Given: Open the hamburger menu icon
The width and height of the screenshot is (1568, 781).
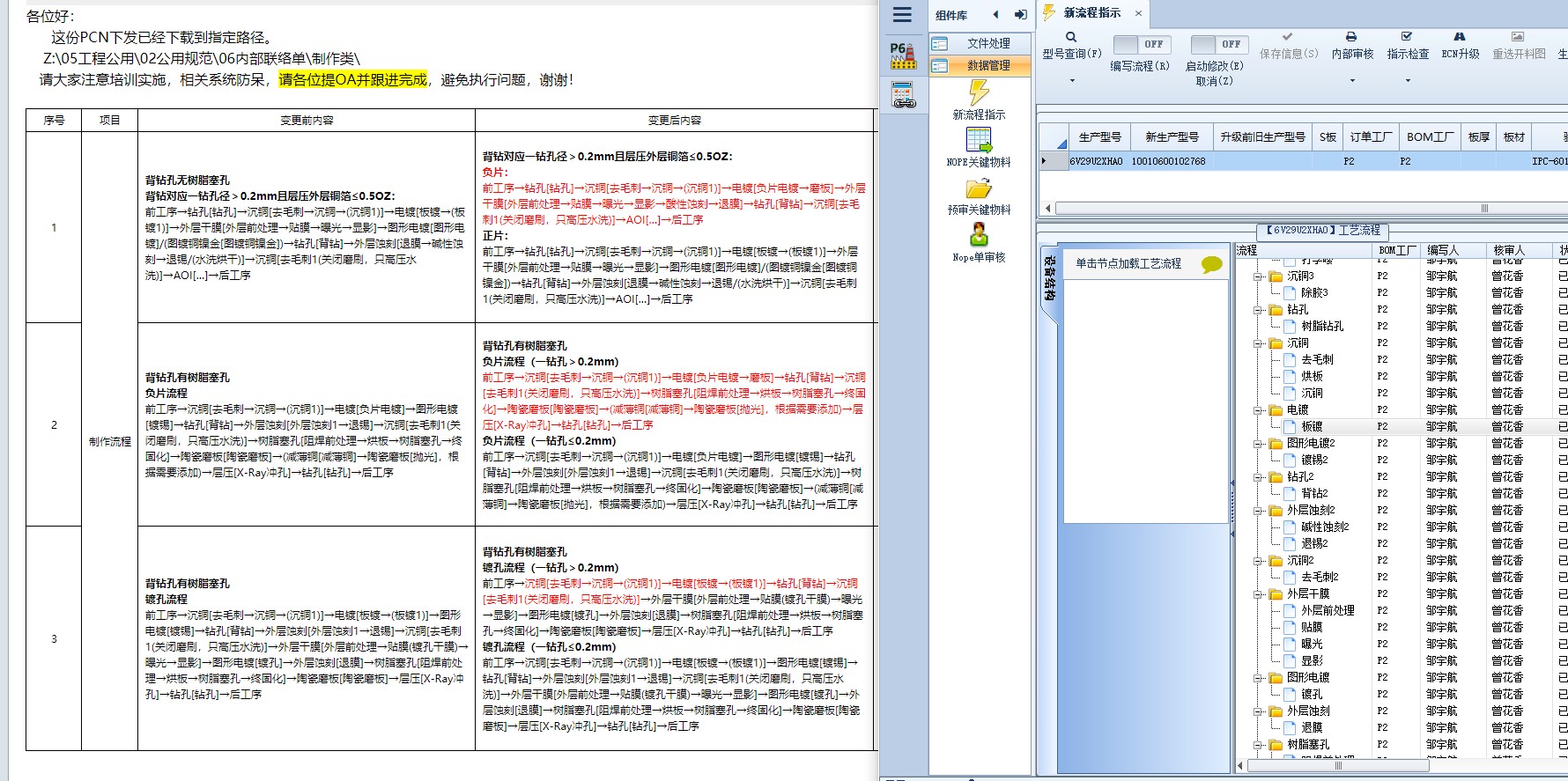Looking at the screenshot, I should click(902, 15).
